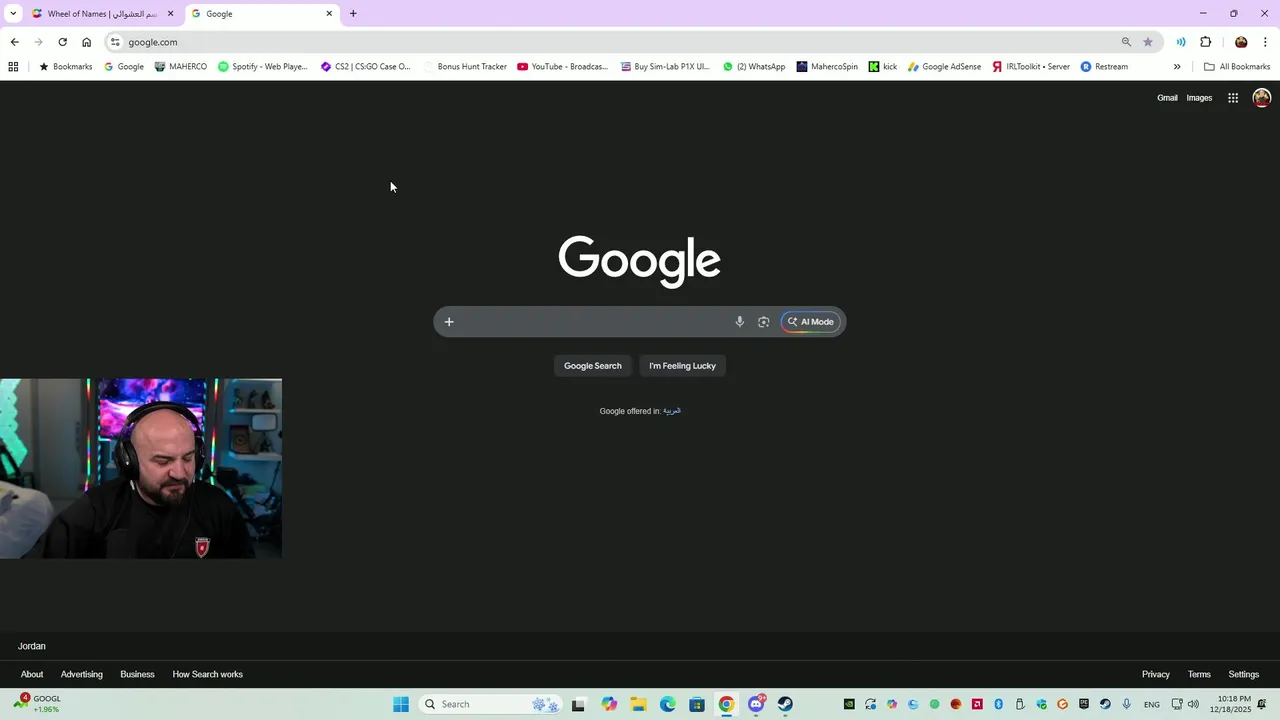The image size is (1280, 720).
Task: Close the Google tab
Action: point(329,14)
